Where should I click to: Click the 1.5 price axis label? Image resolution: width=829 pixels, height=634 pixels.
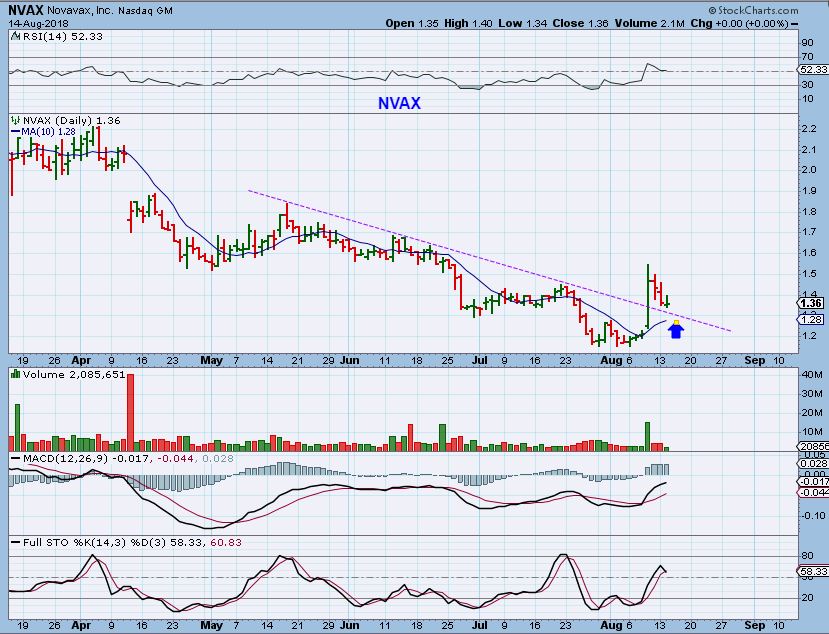pos(809,274)
